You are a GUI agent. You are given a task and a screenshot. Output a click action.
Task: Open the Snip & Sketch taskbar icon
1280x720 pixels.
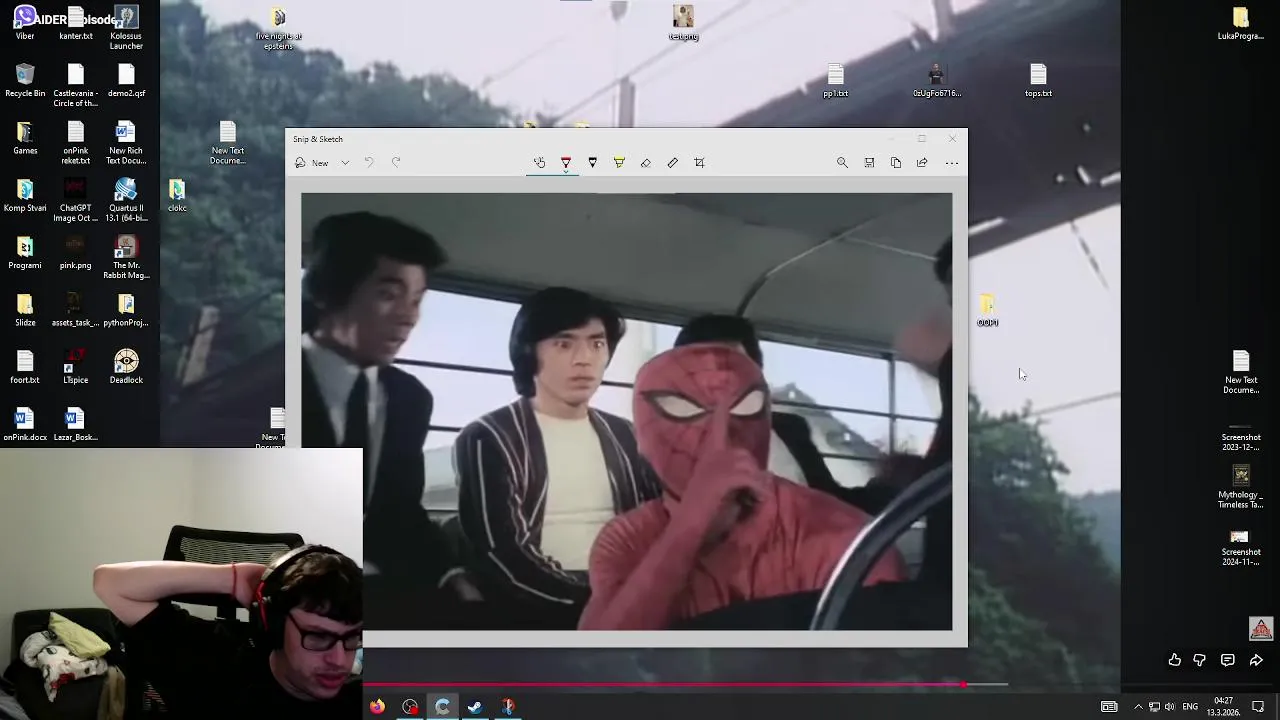[x=508, y=707]
